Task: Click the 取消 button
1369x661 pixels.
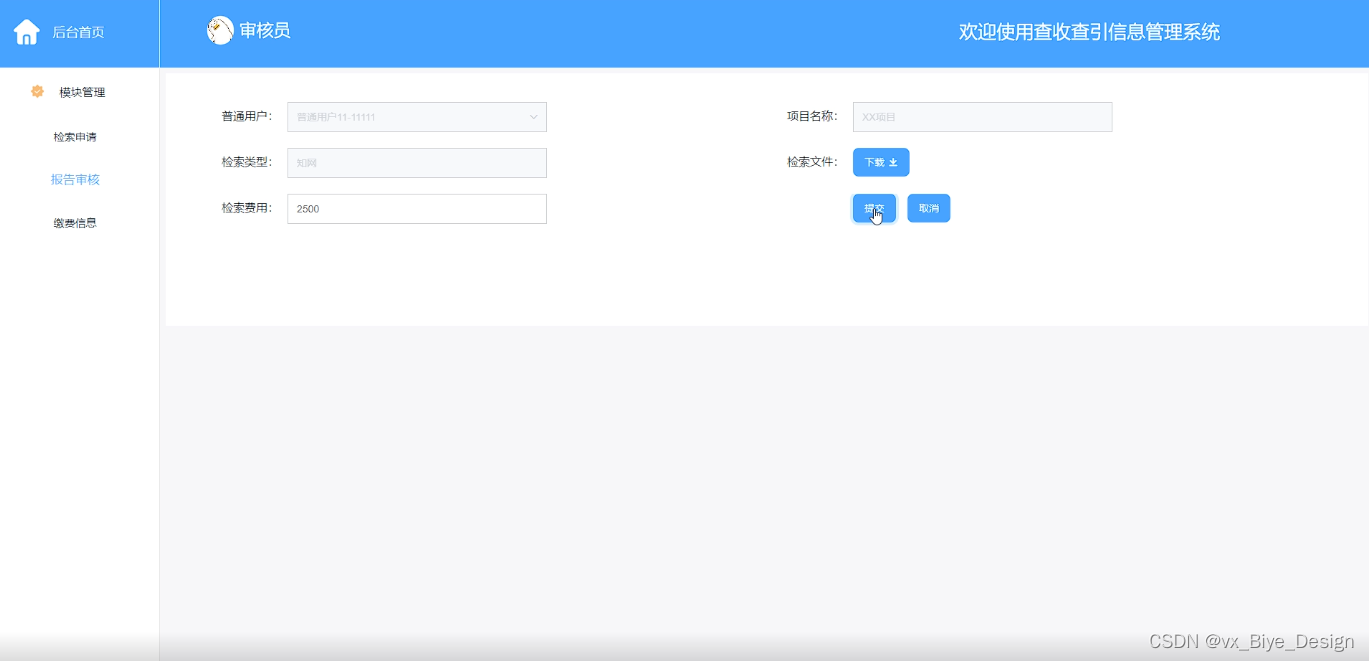Action: point(929,208)
